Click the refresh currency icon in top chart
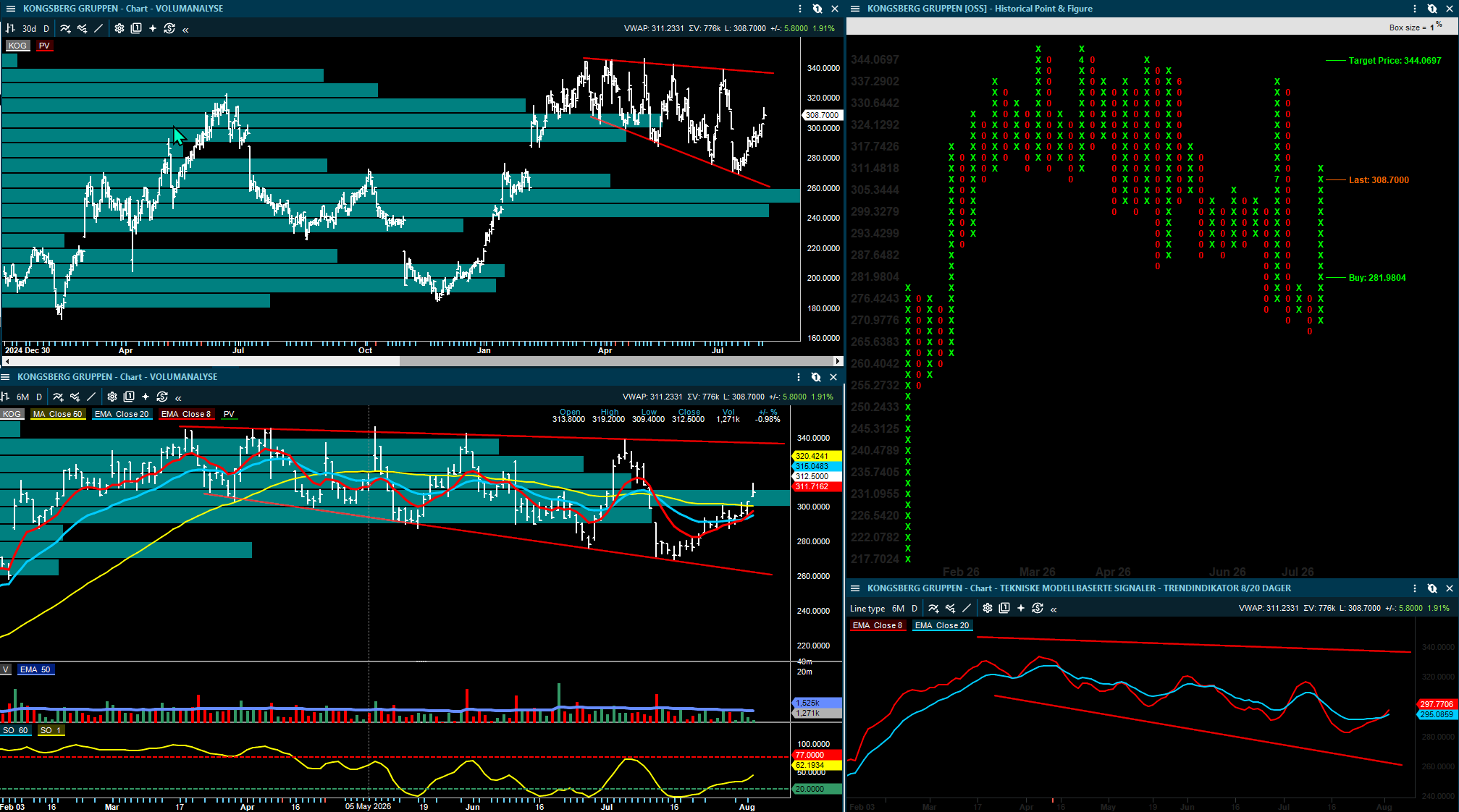Image resolution: width=1459 pixels, height=812 pixels. (169, 28)
